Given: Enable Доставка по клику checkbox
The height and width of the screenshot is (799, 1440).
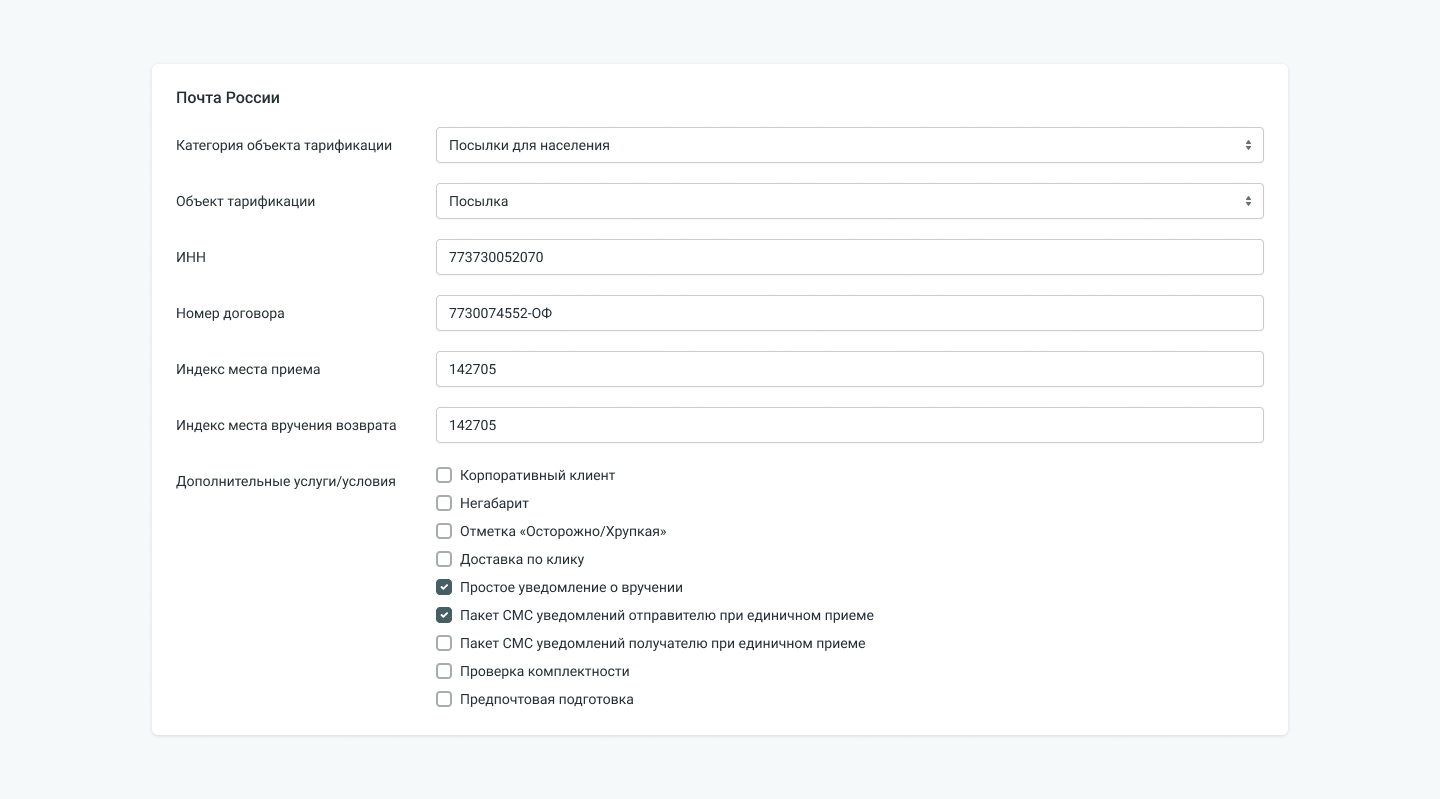Looking at the screenshot, I should coord(444,559).
